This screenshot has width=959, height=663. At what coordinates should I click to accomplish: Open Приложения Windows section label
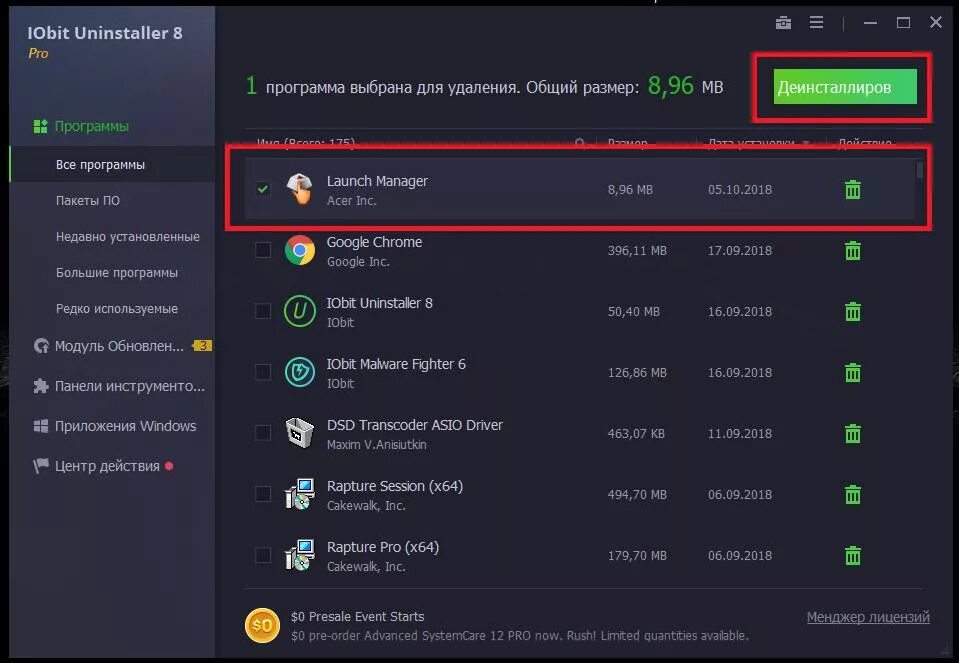point(125,426)
